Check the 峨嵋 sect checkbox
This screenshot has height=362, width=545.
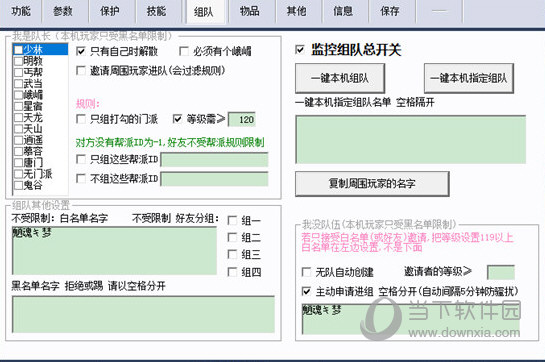[18, 95]
